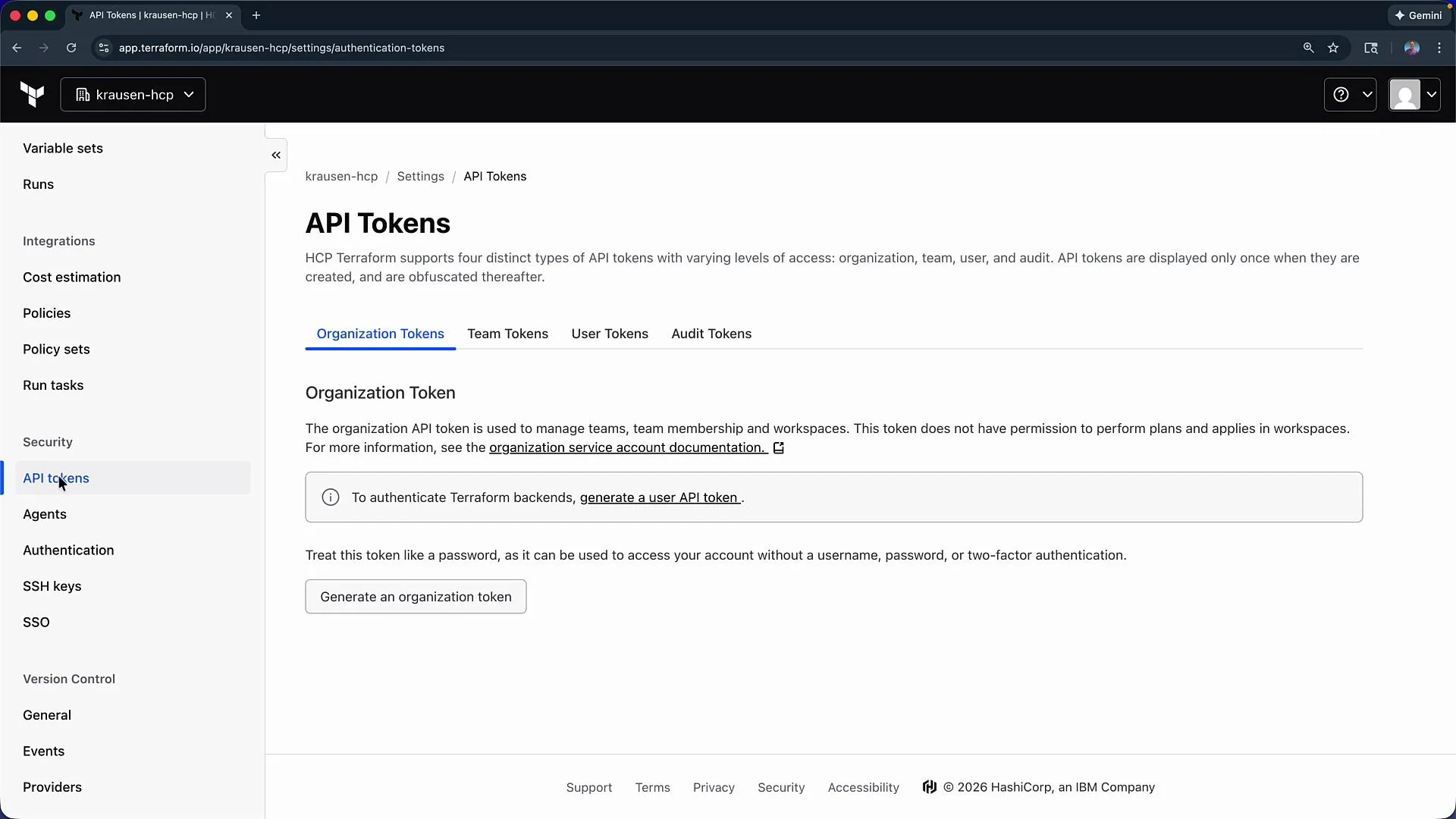Go to Settings breadcrumb

[x=420, y=176]
